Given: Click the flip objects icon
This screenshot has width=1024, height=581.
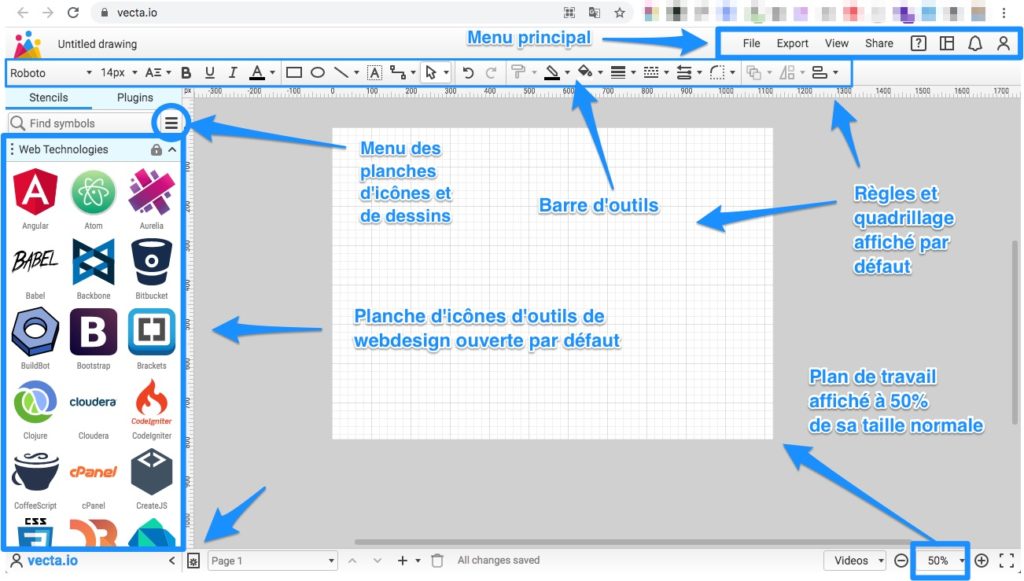Looking at the screenshot, I should [787, 72].
